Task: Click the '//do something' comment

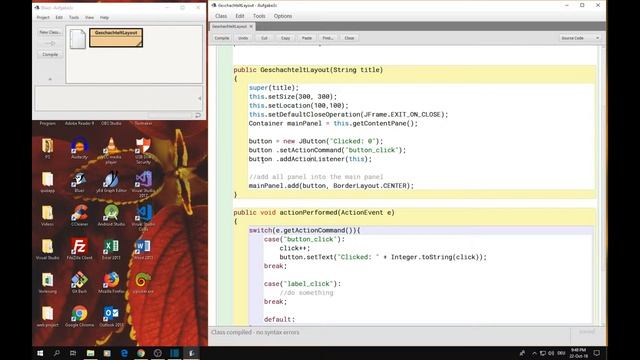Action: click(307, 293)
